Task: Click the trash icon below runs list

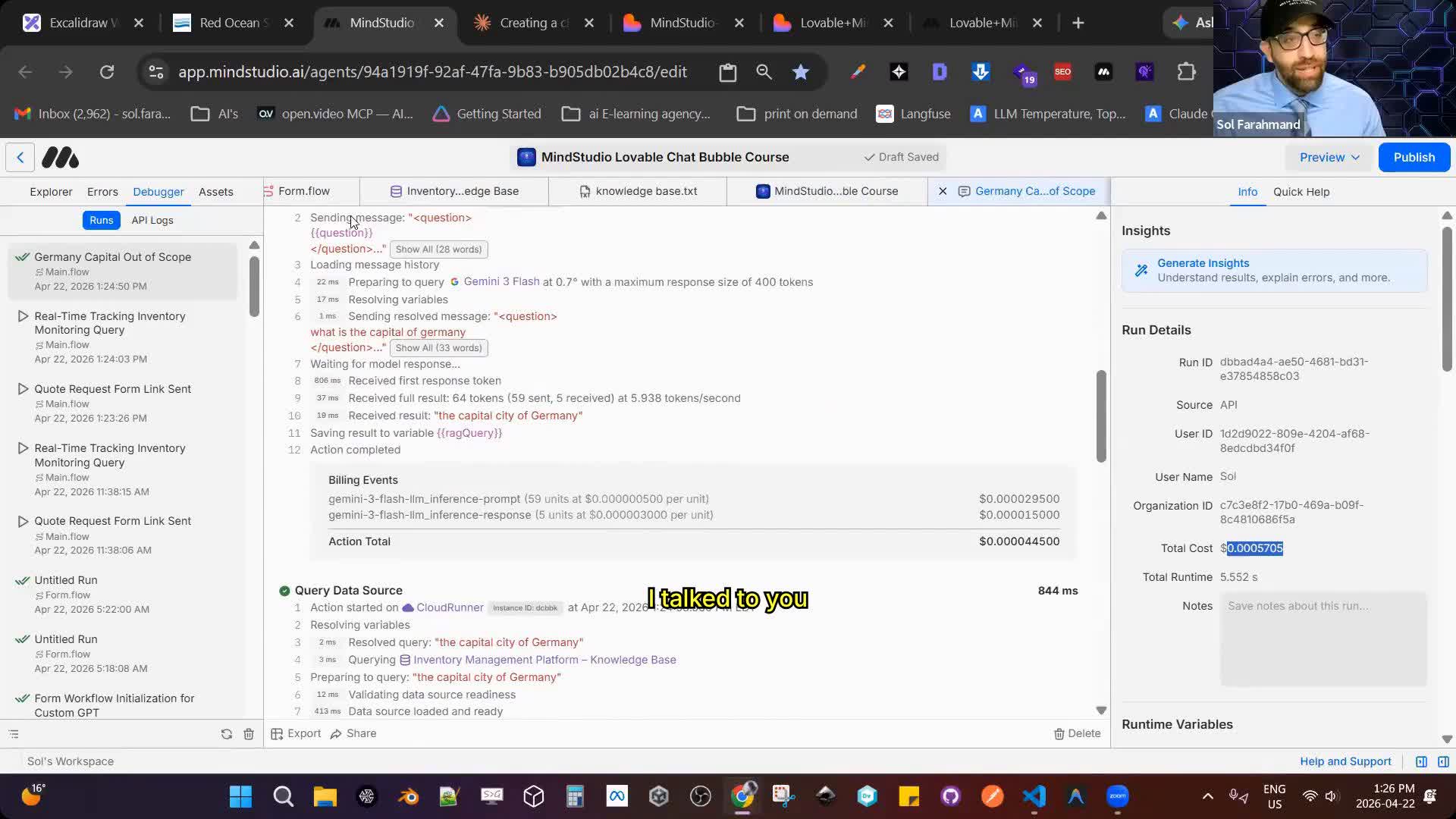Action: tap(249, 734)
